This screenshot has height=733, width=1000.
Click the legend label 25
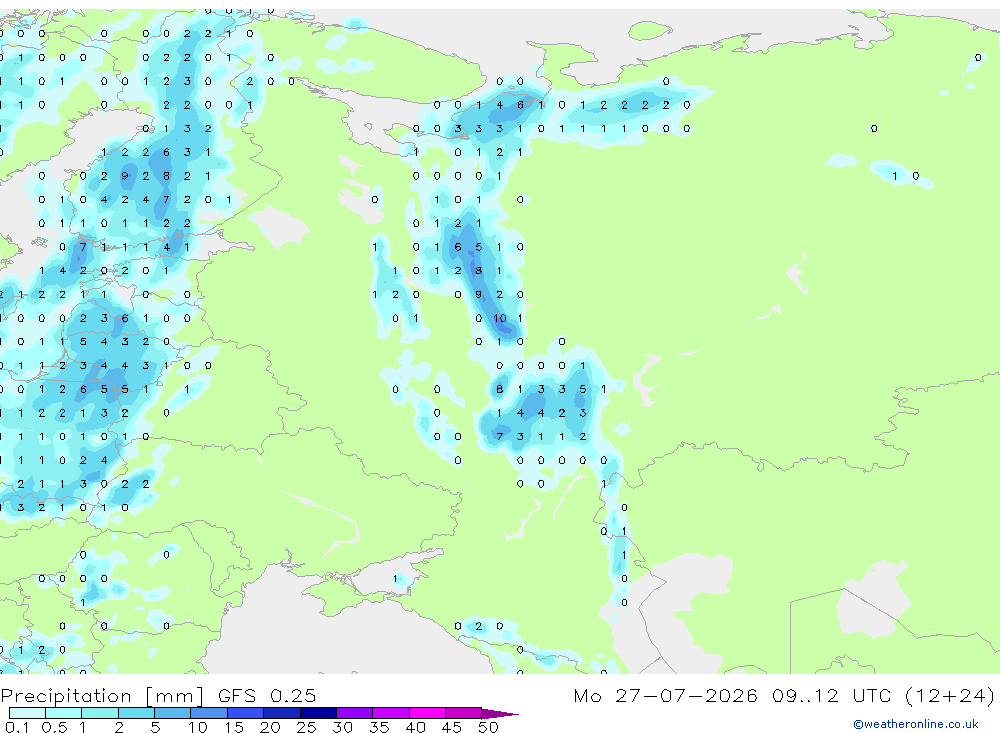306,727
